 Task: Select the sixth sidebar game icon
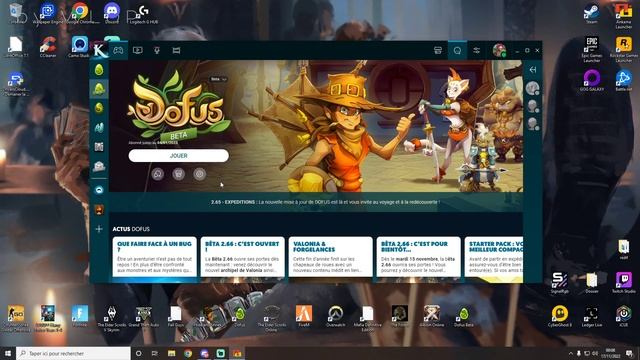[99, 166]
